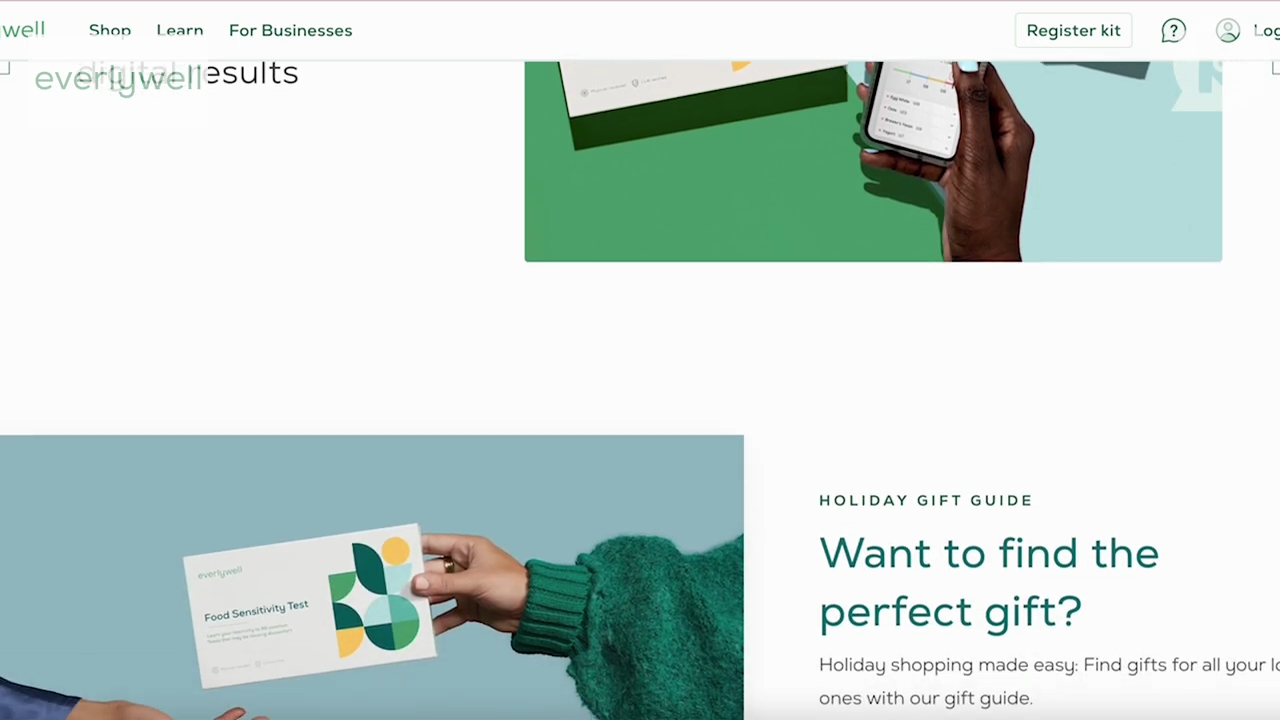This screenshot has height=720, width=1280.
Task: Click the user account avatar icon
Action: (1228, 30)
